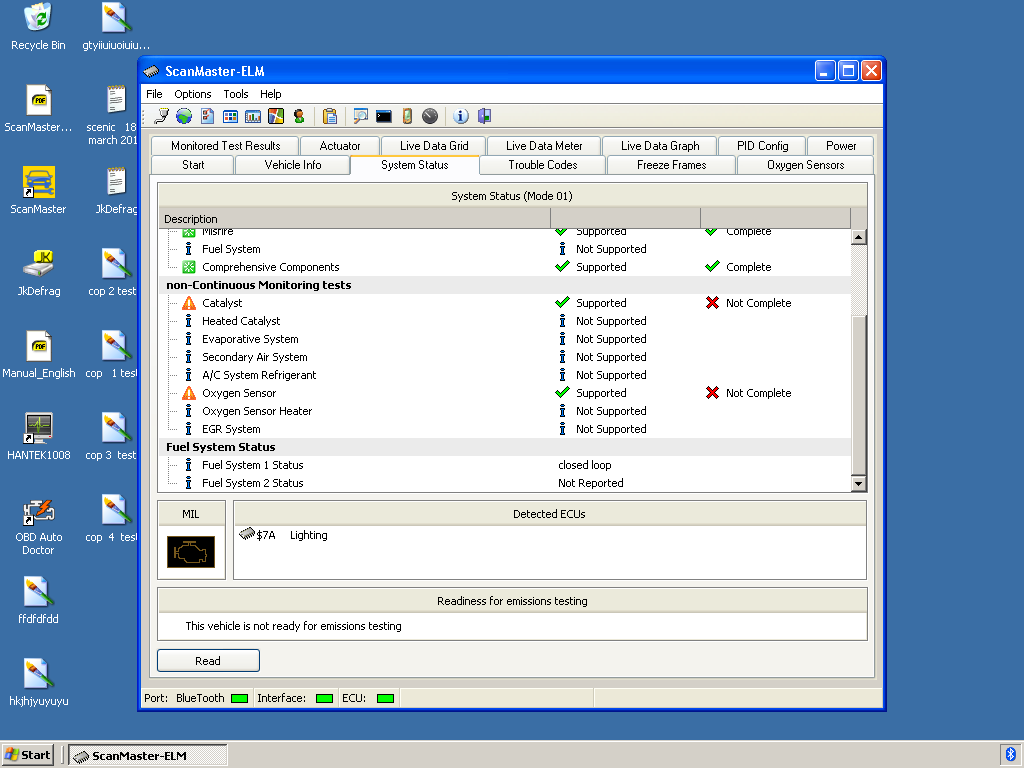
Task: Click the MIL engine warning lamp icon
Action: tap(191, 552)
